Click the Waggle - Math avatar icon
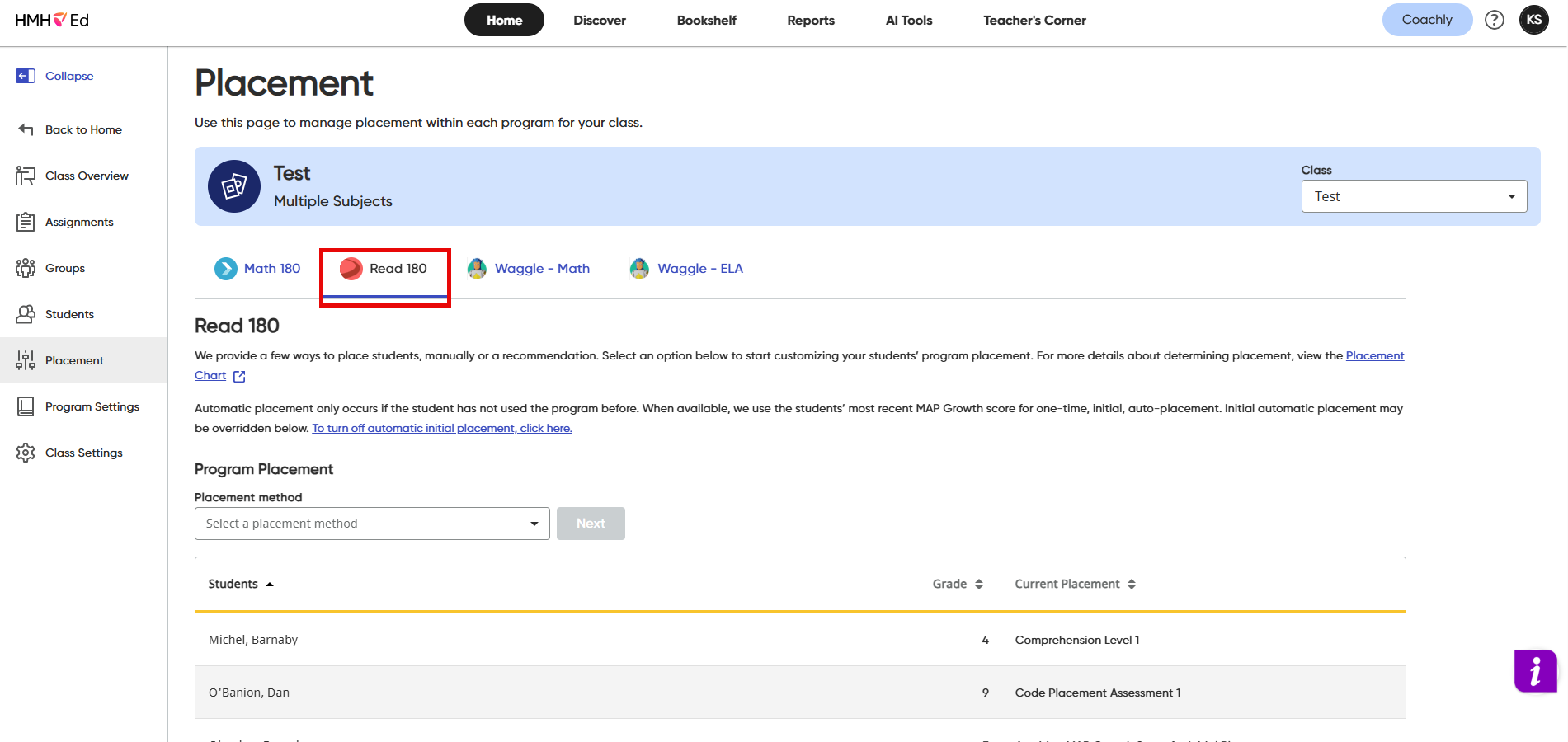The image size is (1568, 742). tap(477, 269)
